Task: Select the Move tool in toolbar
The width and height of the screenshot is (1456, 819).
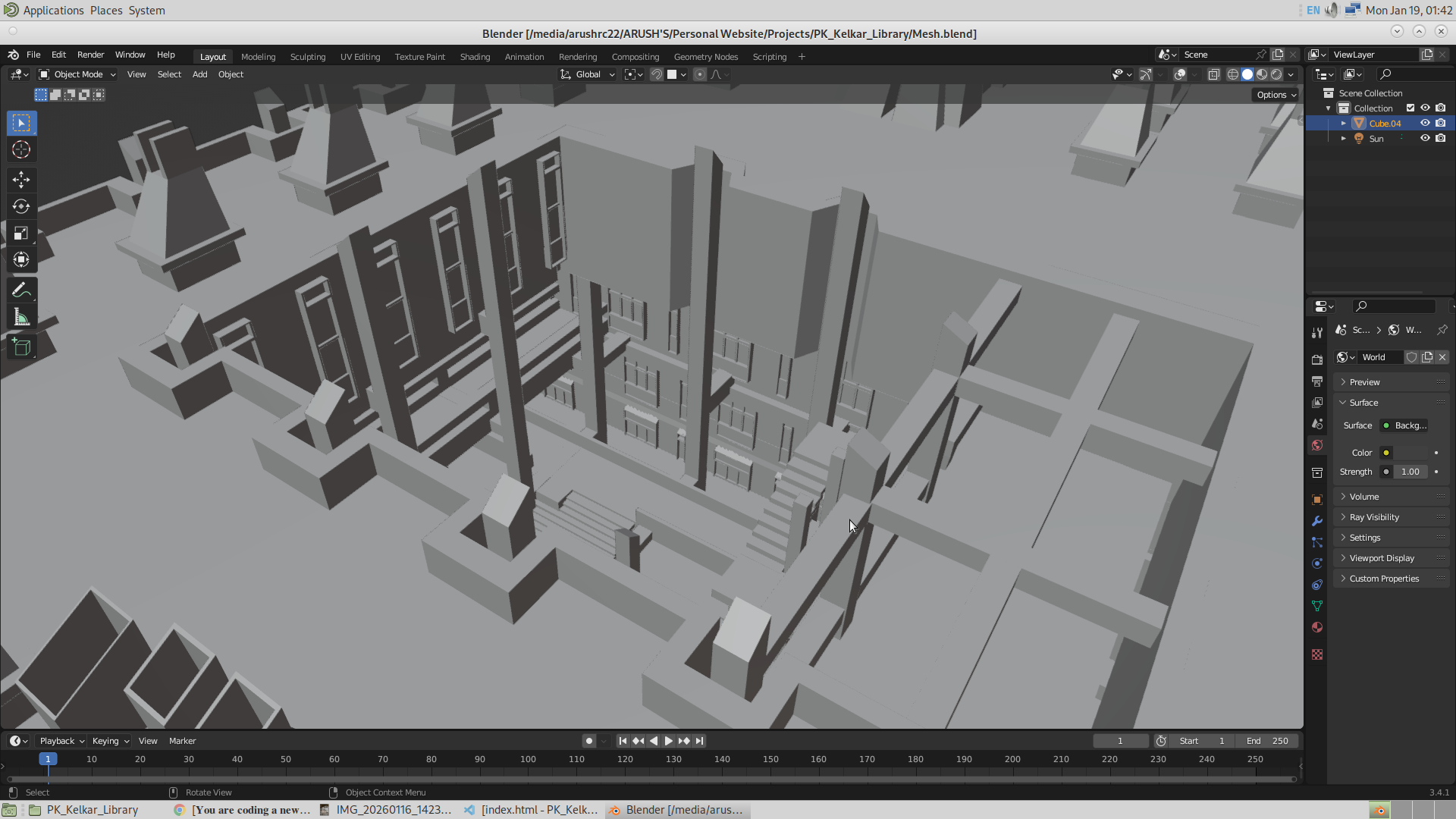Action: [x=21, y=180]
